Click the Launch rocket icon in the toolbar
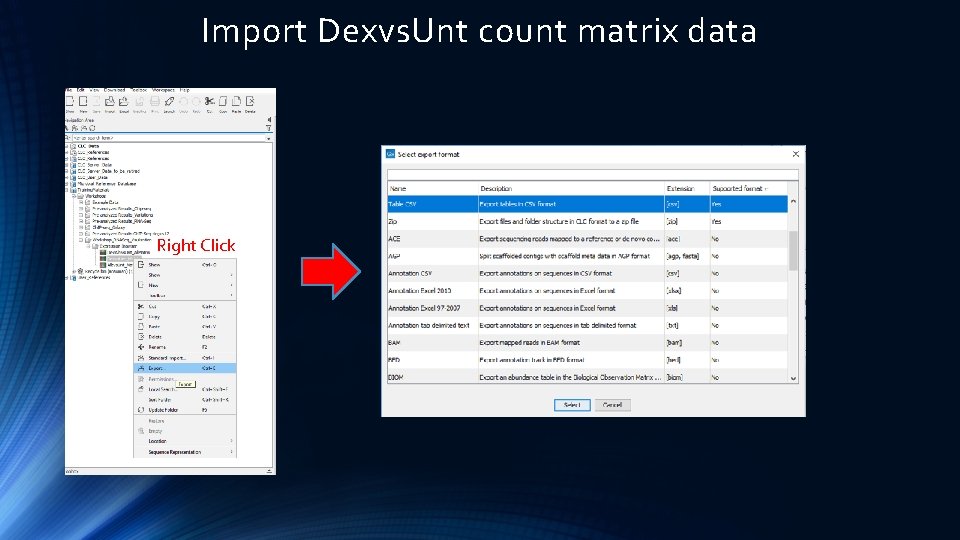Screen dimensions: 960x540 [x=169, y=101]
